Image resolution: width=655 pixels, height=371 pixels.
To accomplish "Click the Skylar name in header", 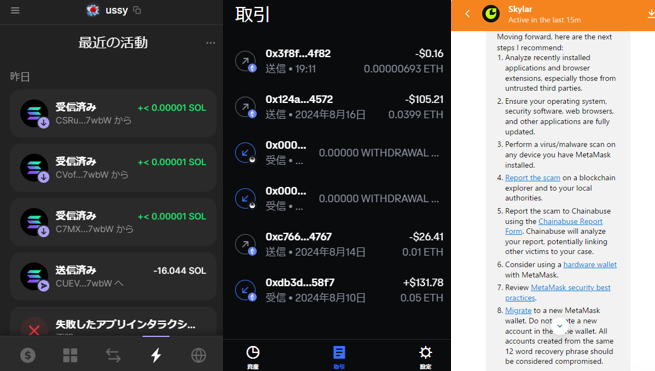I will pyautogui.click(x=520, y=9).
